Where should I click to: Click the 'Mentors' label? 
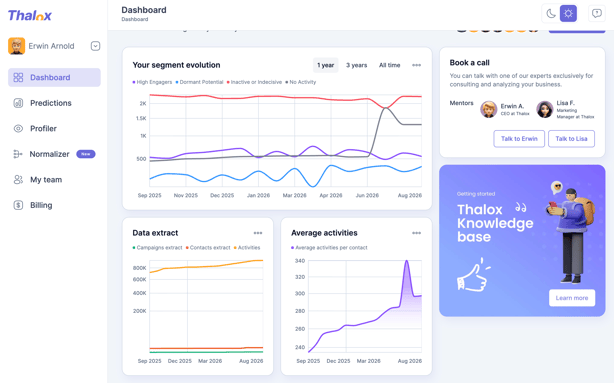(x=461, y=103)
